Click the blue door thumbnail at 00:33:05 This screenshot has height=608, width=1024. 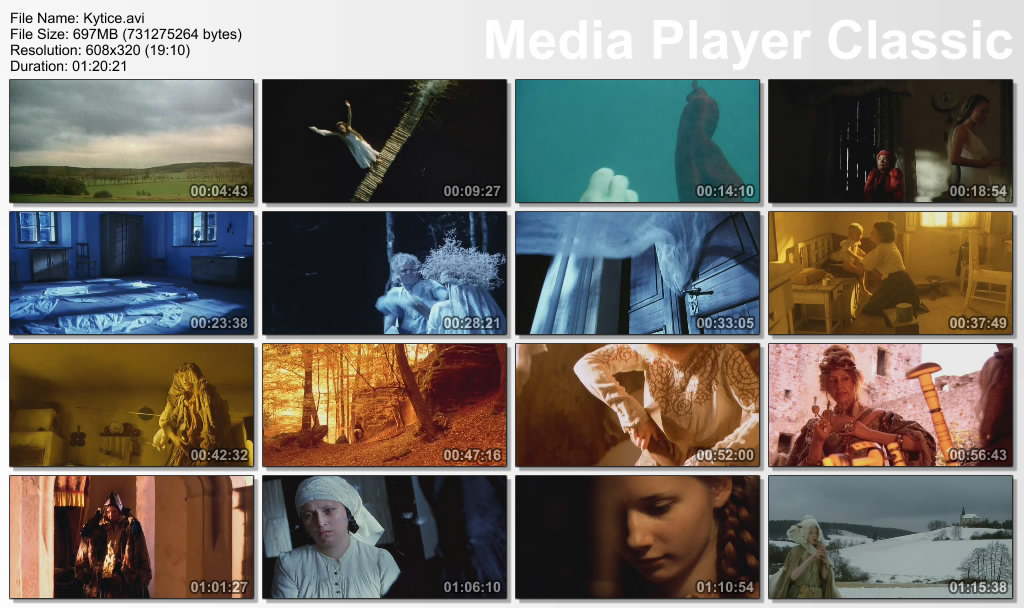(637, 272)
